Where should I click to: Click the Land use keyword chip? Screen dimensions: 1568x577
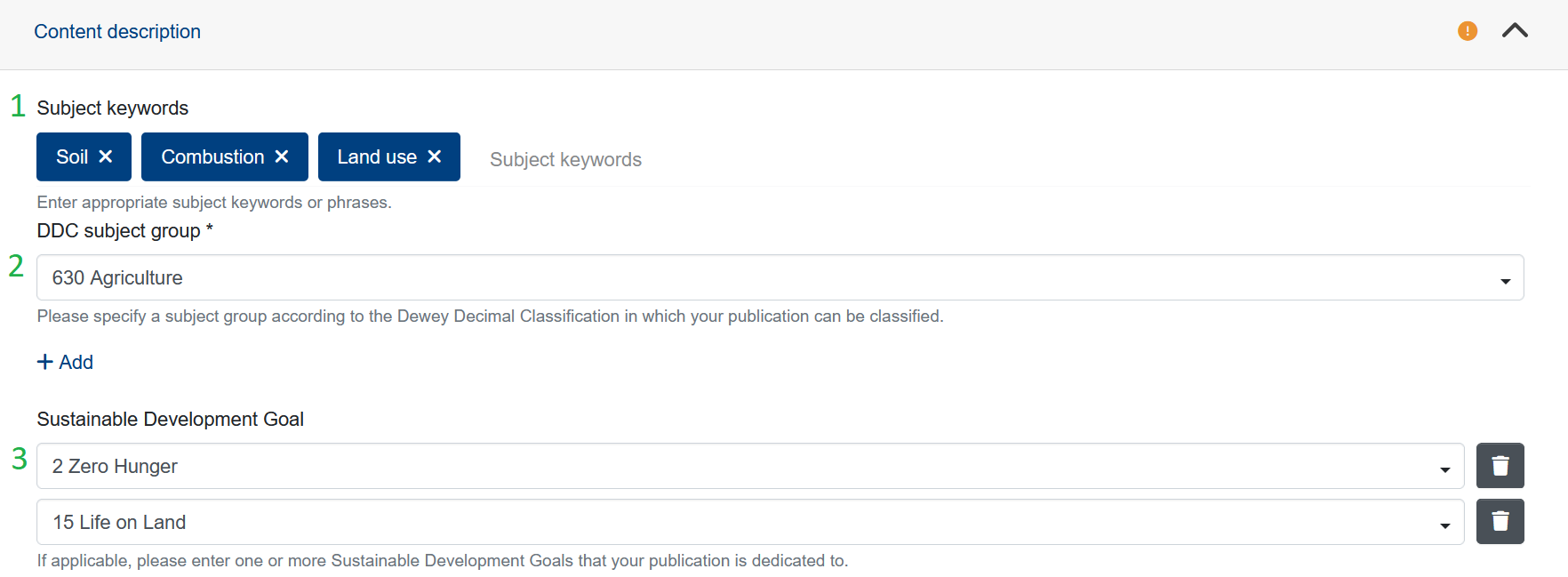tap(377, 156)
